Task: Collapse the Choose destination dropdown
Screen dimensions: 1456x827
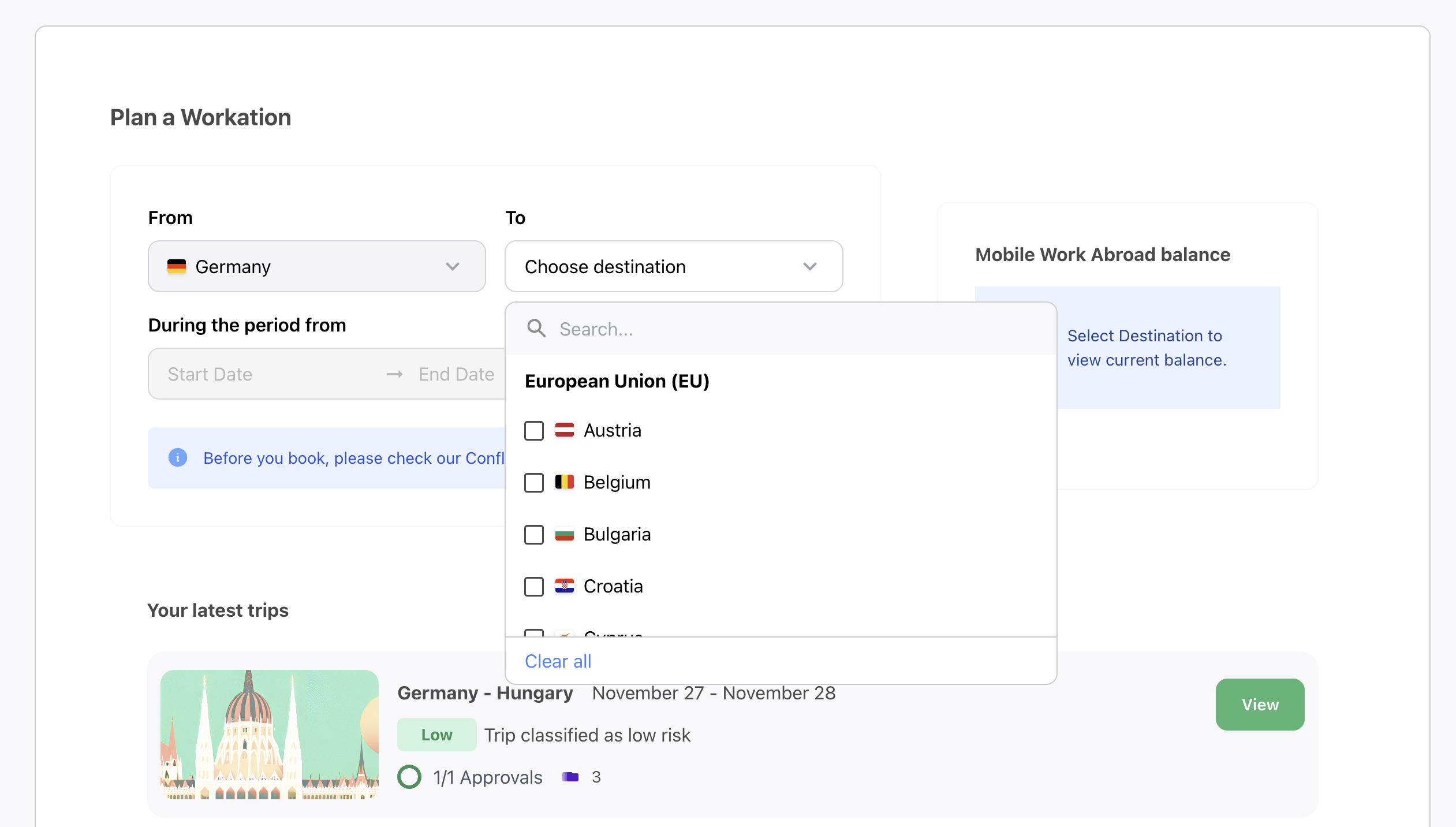Action: (x=673, y=266)
